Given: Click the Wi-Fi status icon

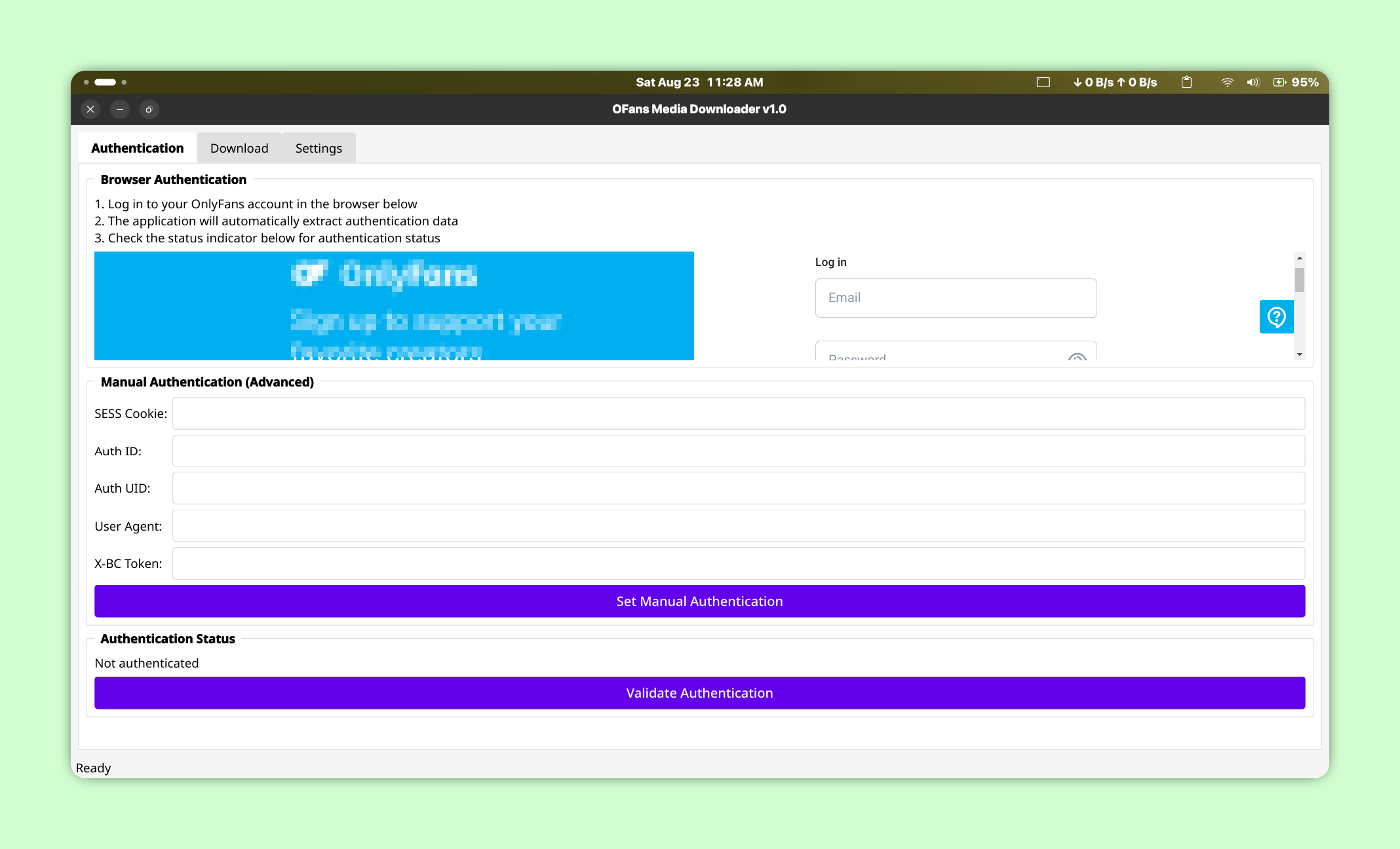Looking at the screenshot, I should [x=1227, y=83].
